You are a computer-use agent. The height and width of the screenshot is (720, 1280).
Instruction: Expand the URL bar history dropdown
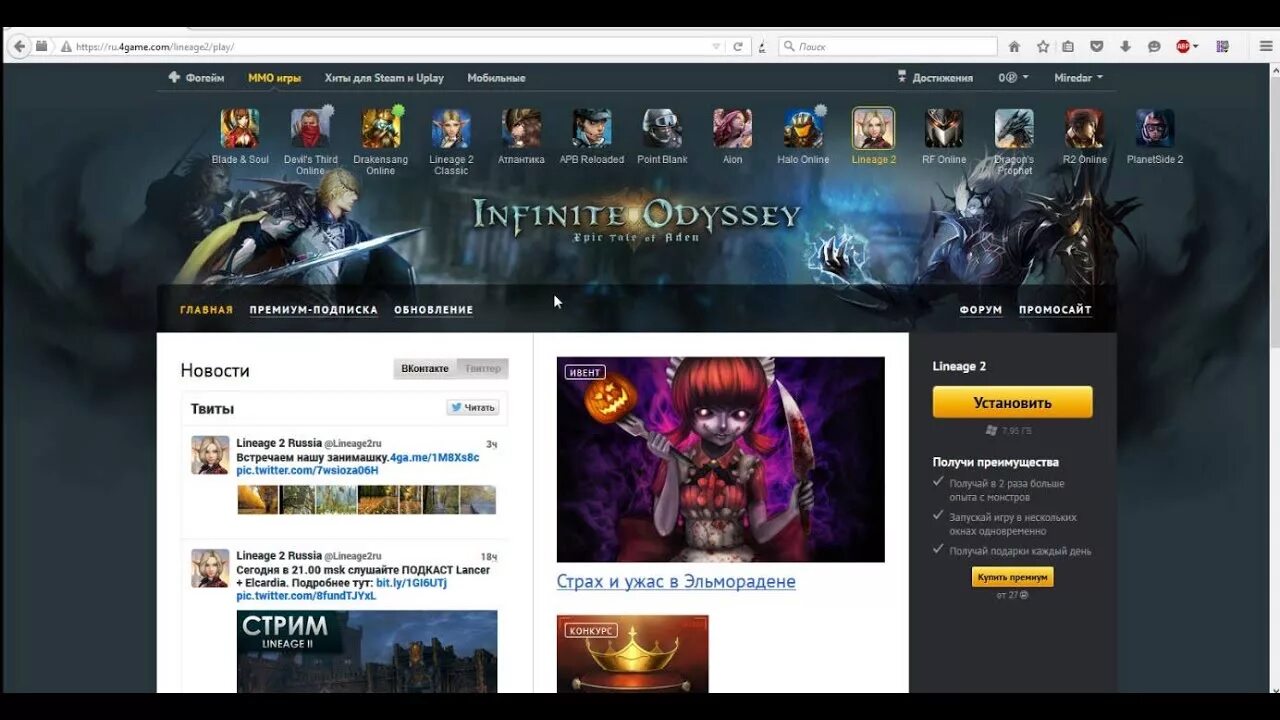click(x=716, y=46)
